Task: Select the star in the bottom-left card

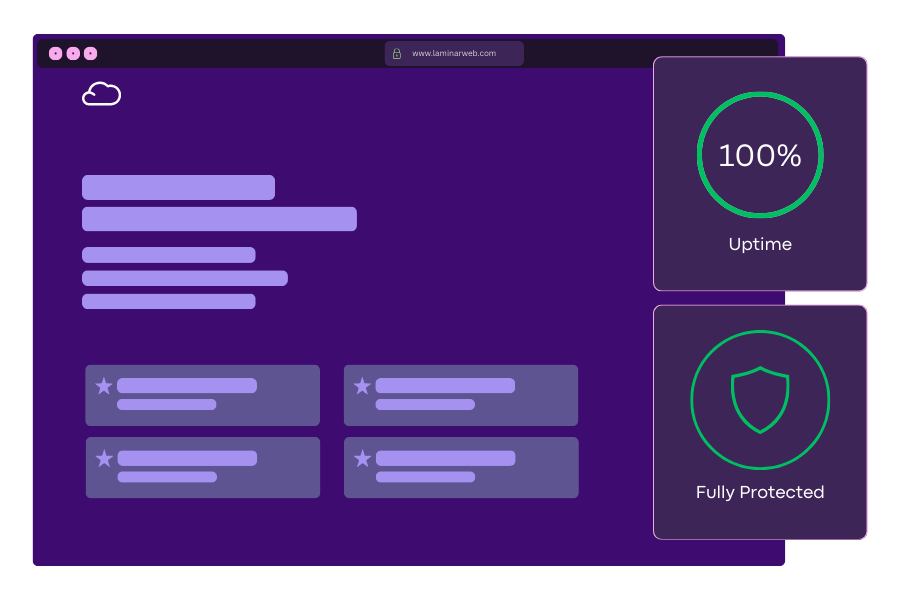Action: coord(104,458)
